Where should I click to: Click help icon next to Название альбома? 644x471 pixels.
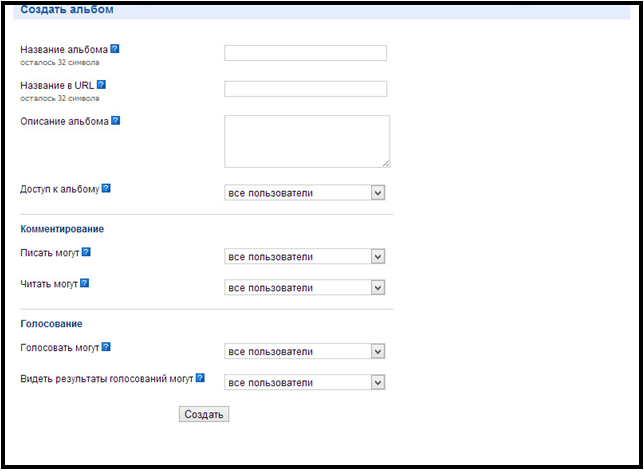point(115,49)
